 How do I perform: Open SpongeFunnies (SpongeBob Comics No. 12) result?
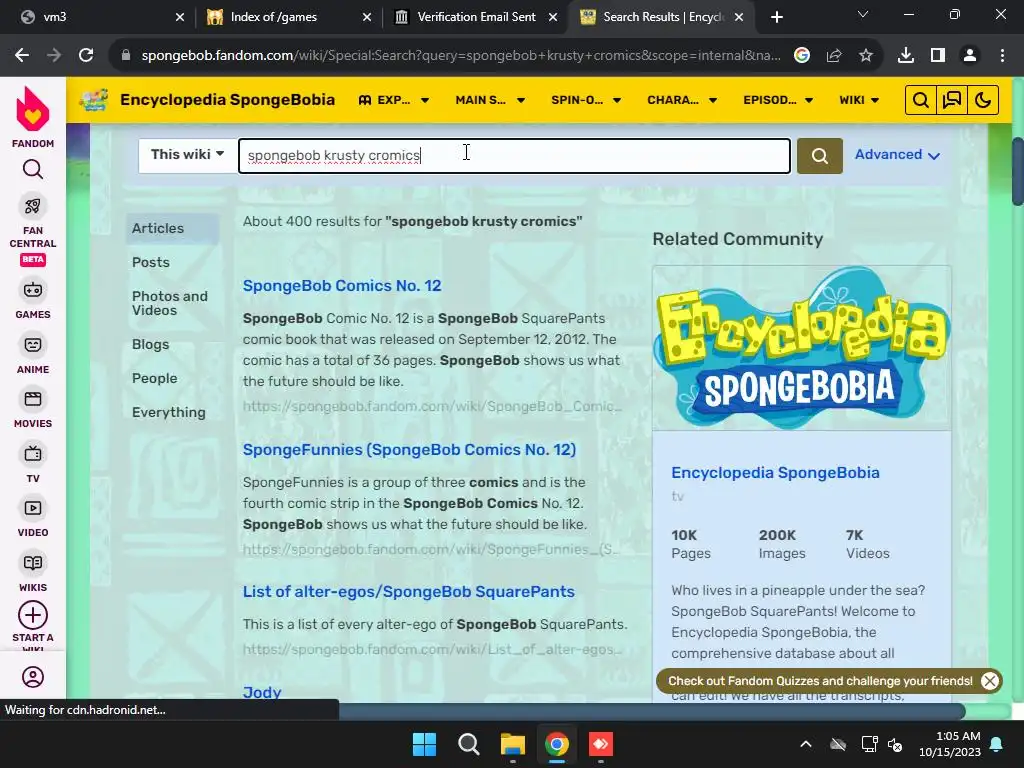(409, 450)
